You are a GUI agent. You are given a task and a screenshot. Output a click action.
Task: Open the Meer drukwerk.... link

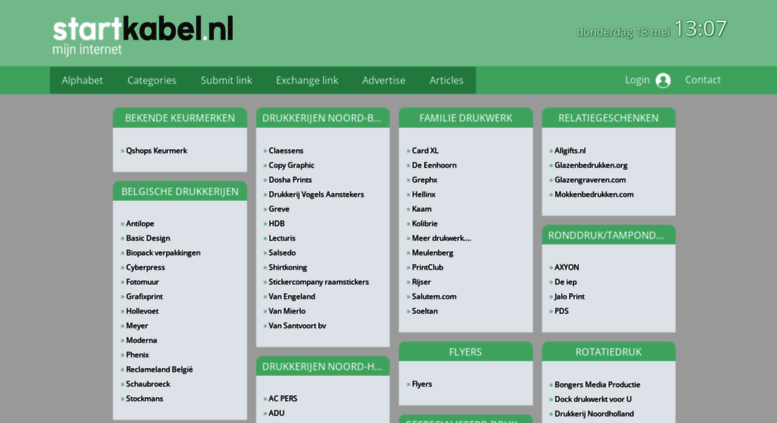442,238
